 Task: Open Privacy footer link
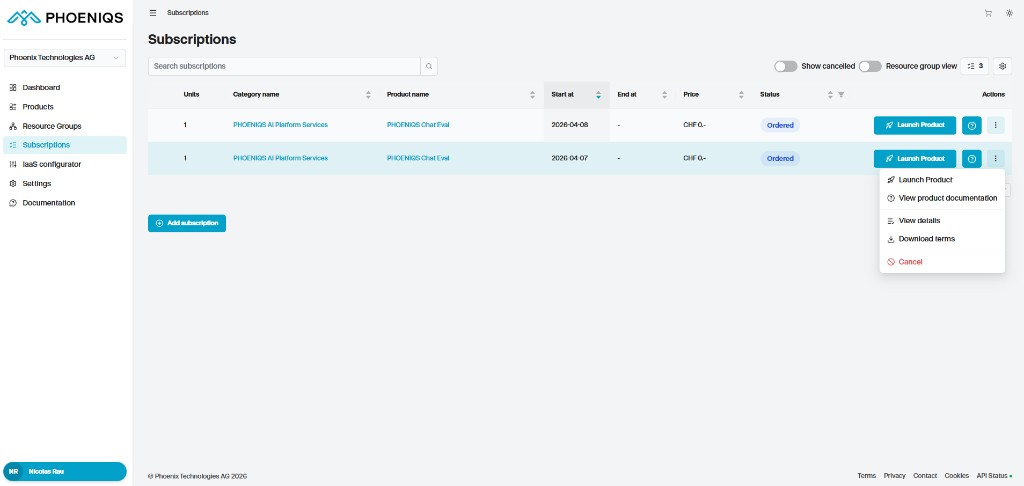pyautogui.click(x=895, y=476)
